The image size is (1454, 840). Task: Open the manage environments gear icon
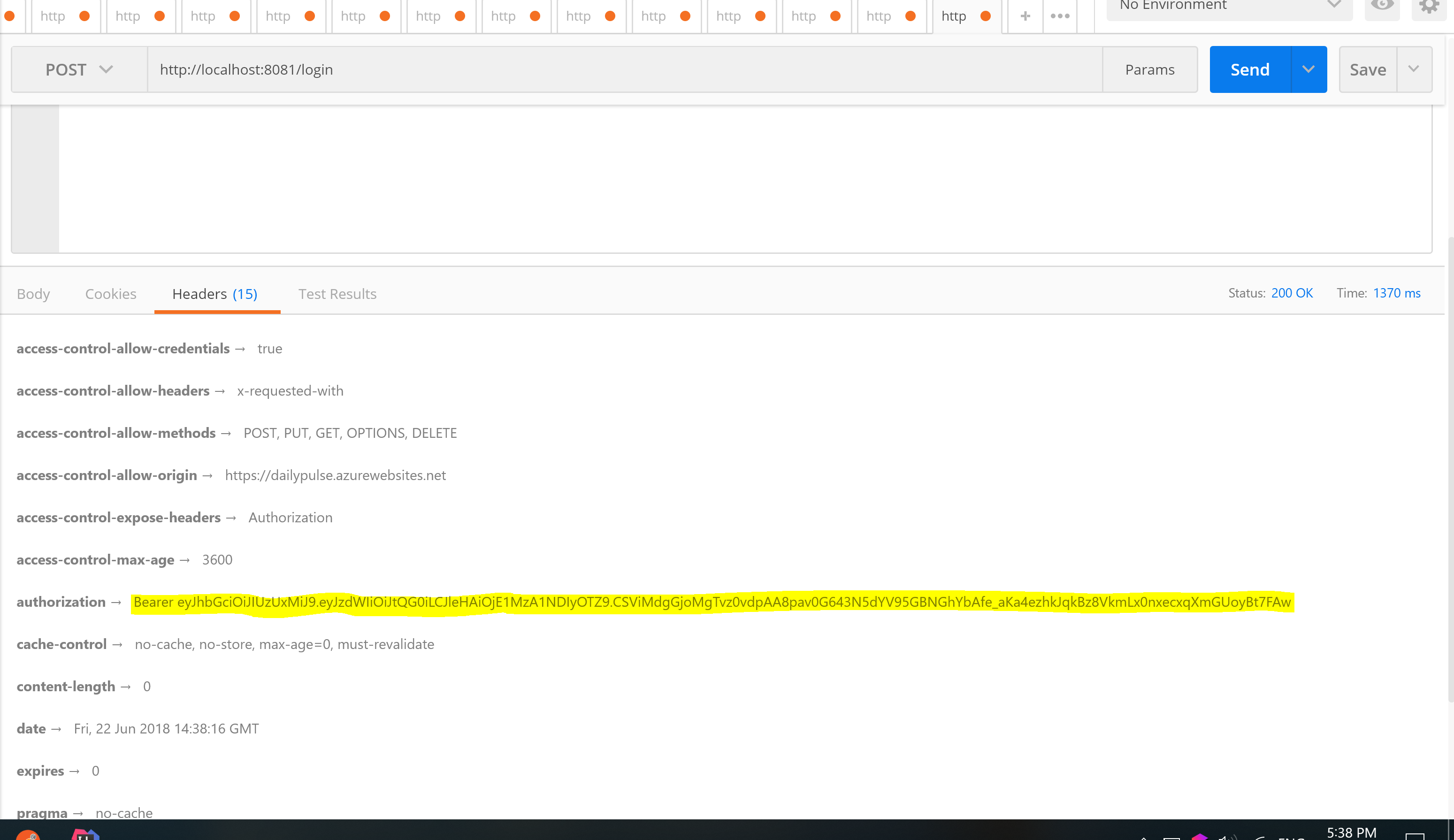(x=1429, y=7)
